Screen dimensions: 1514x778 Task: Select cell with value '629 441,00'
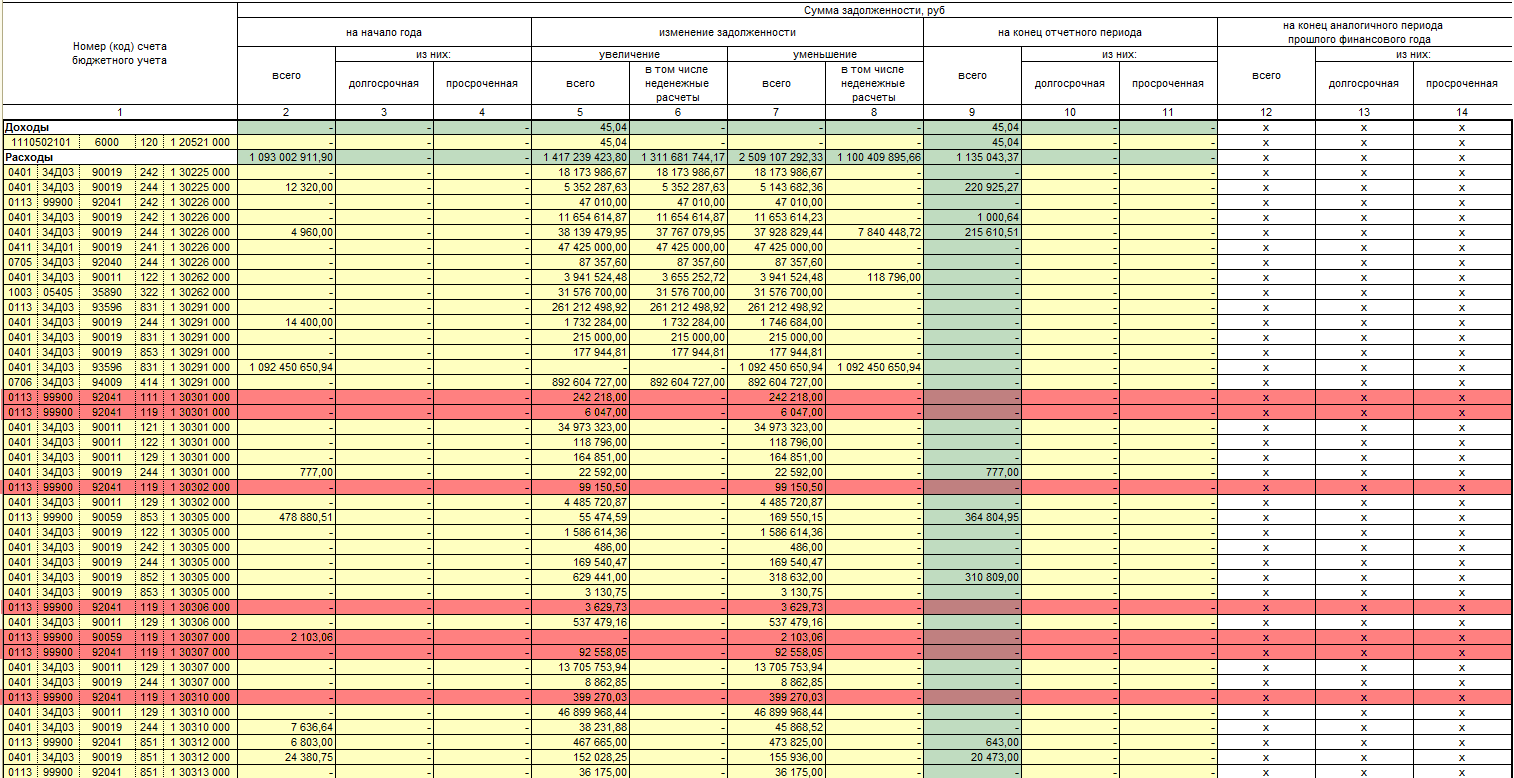[580, 577]
